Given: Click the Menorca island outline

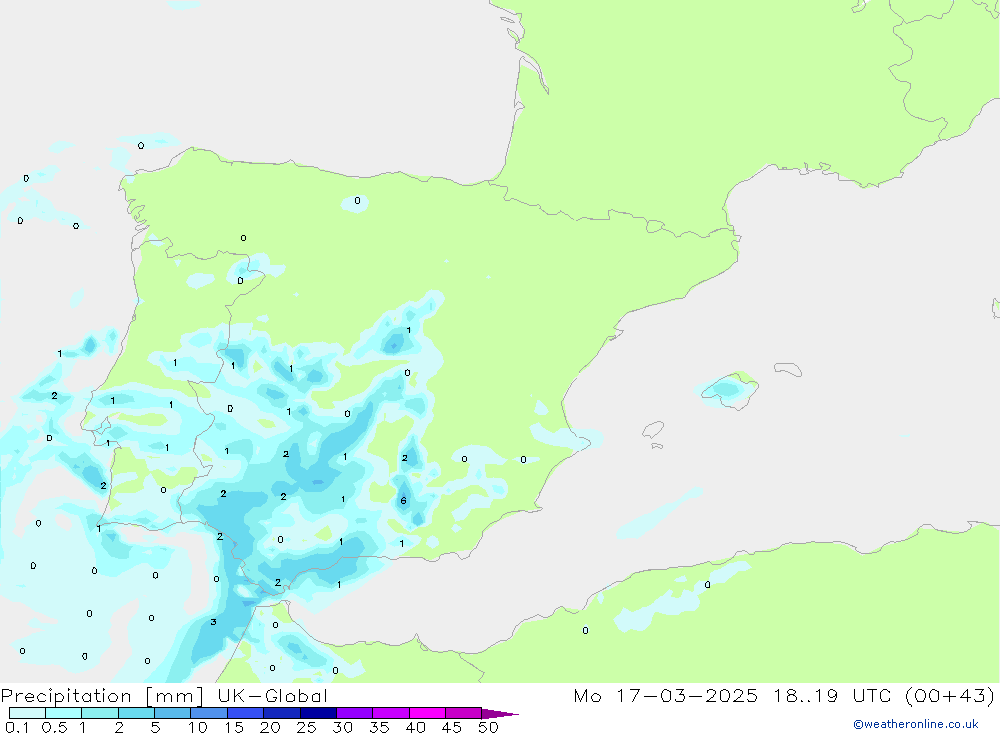Looking at the screenshot, I should click(x=788, y=369).
